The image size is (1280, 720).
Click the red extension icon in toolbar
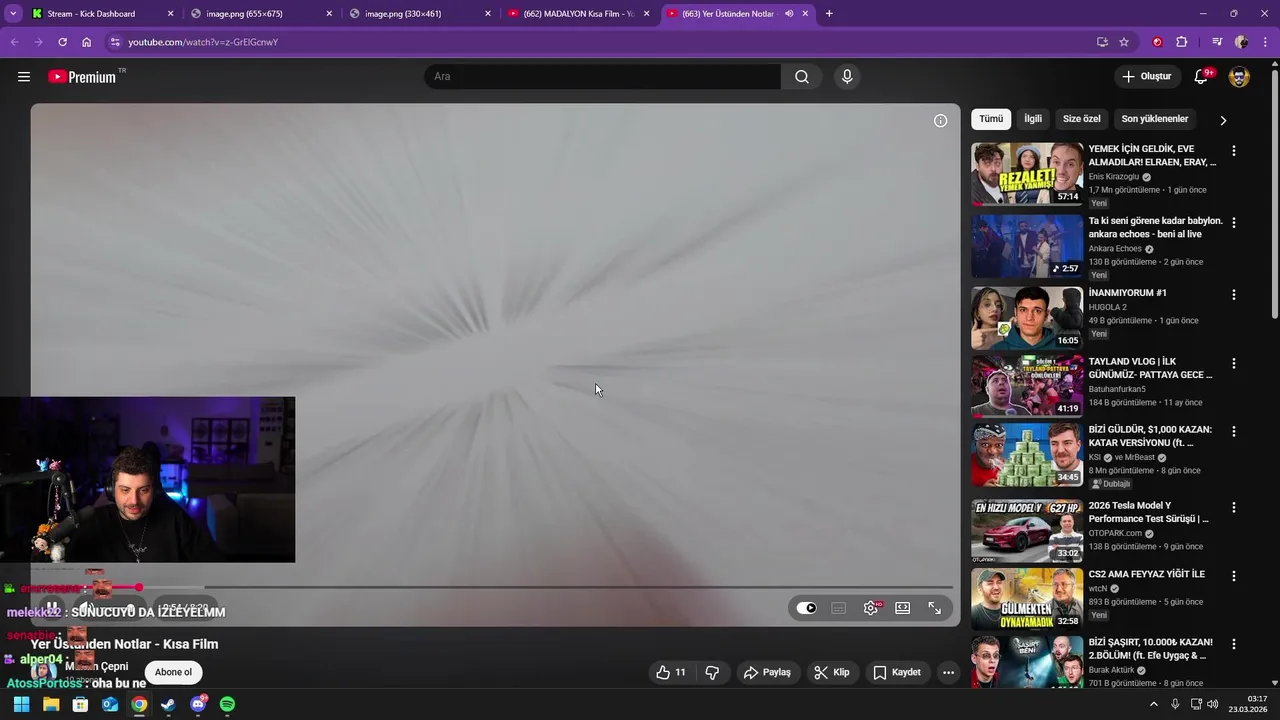[1158, 42]
